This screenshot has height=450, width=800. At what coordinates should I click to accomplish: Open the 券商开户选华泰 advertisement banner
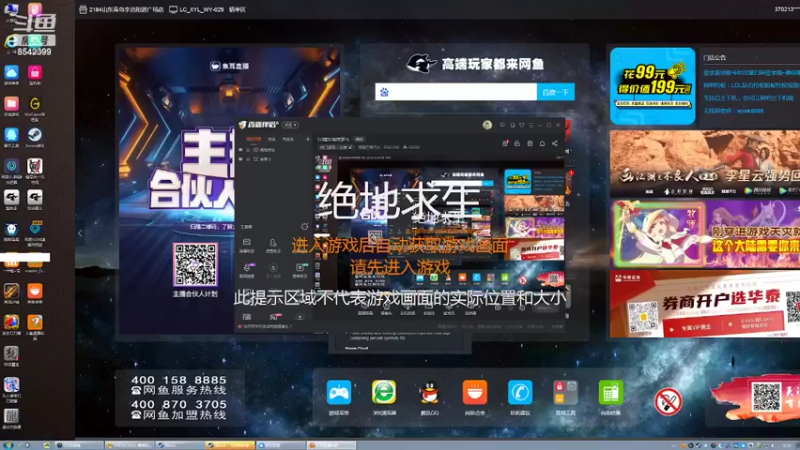(x=705, y=305)
